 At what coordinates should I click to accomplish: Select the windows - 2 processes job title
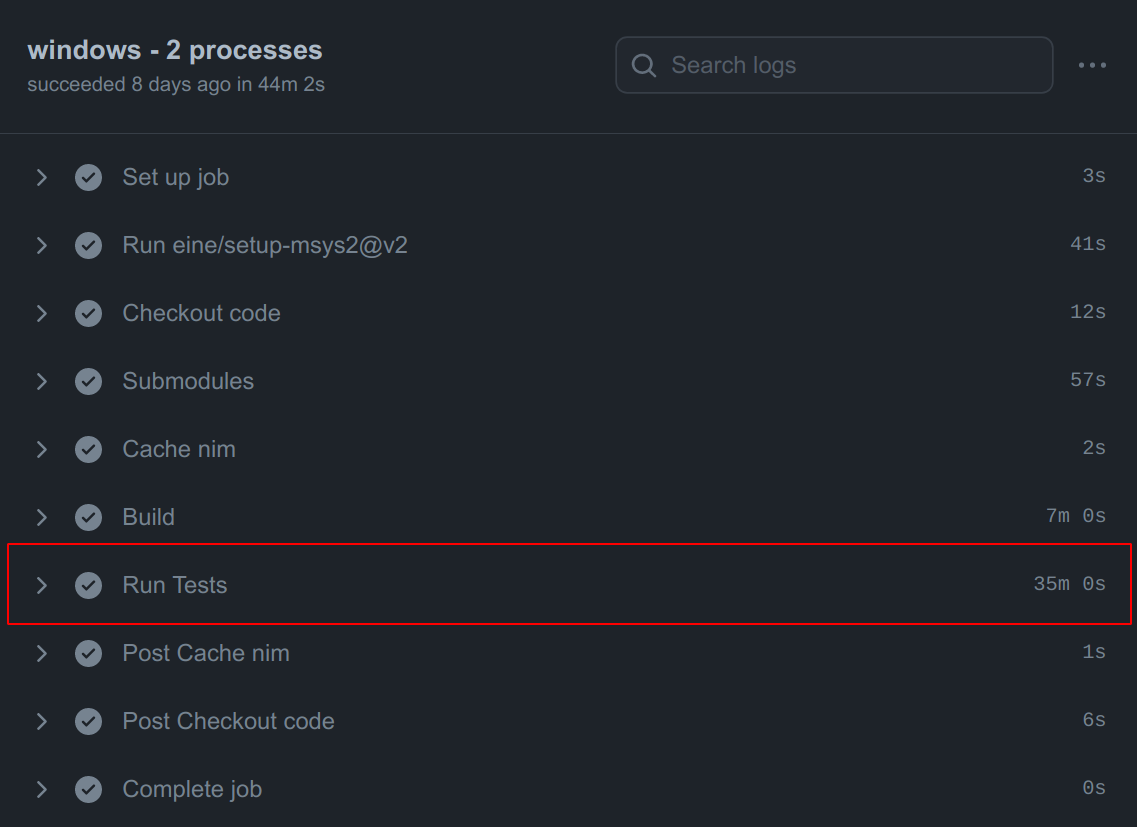tap(175, 49)
